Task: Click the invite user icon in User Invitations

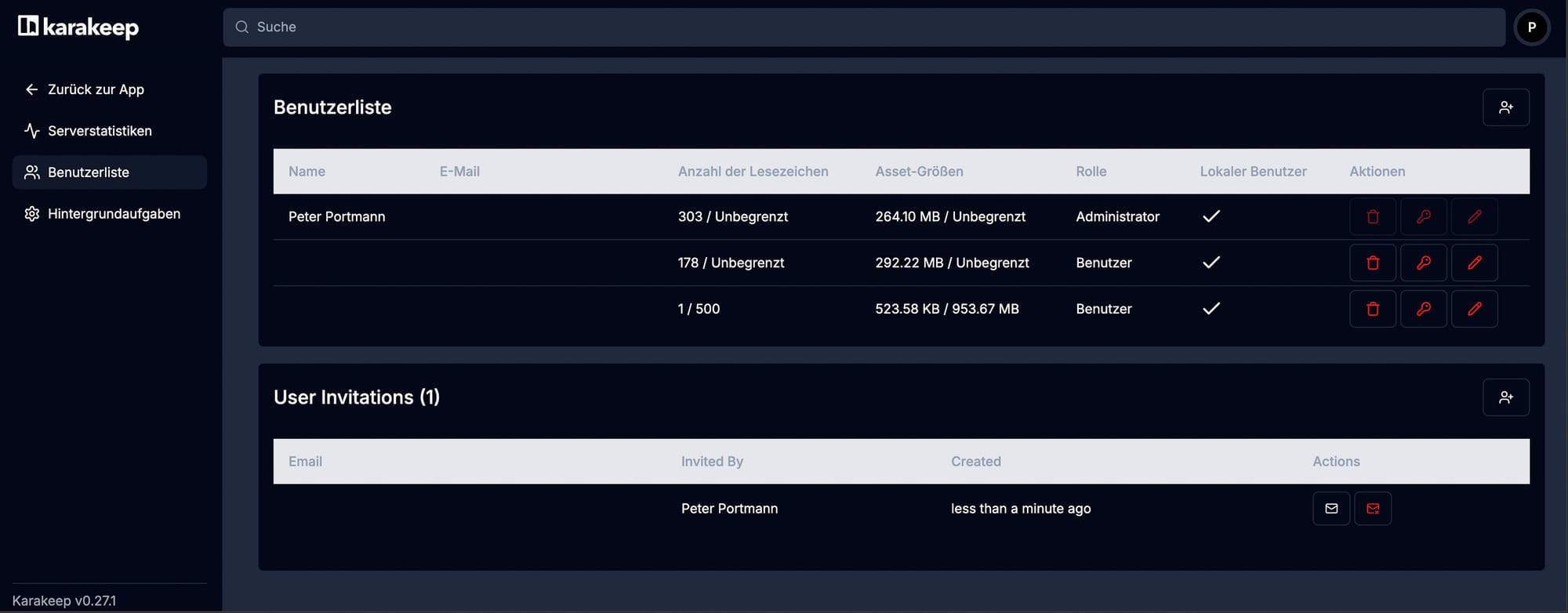Action: click(1505, 397)
